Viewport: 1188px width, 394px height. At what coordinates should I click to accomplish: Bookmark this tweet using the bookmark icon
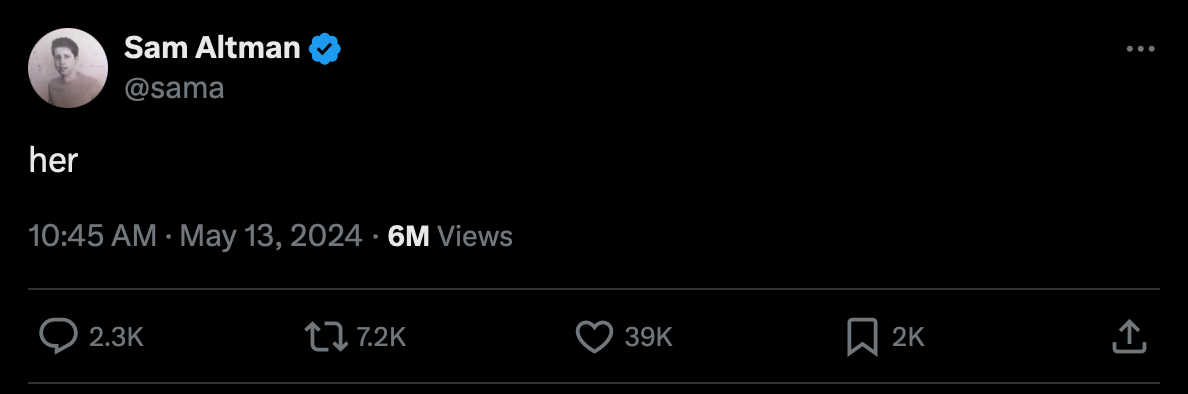tap(861, 337)
